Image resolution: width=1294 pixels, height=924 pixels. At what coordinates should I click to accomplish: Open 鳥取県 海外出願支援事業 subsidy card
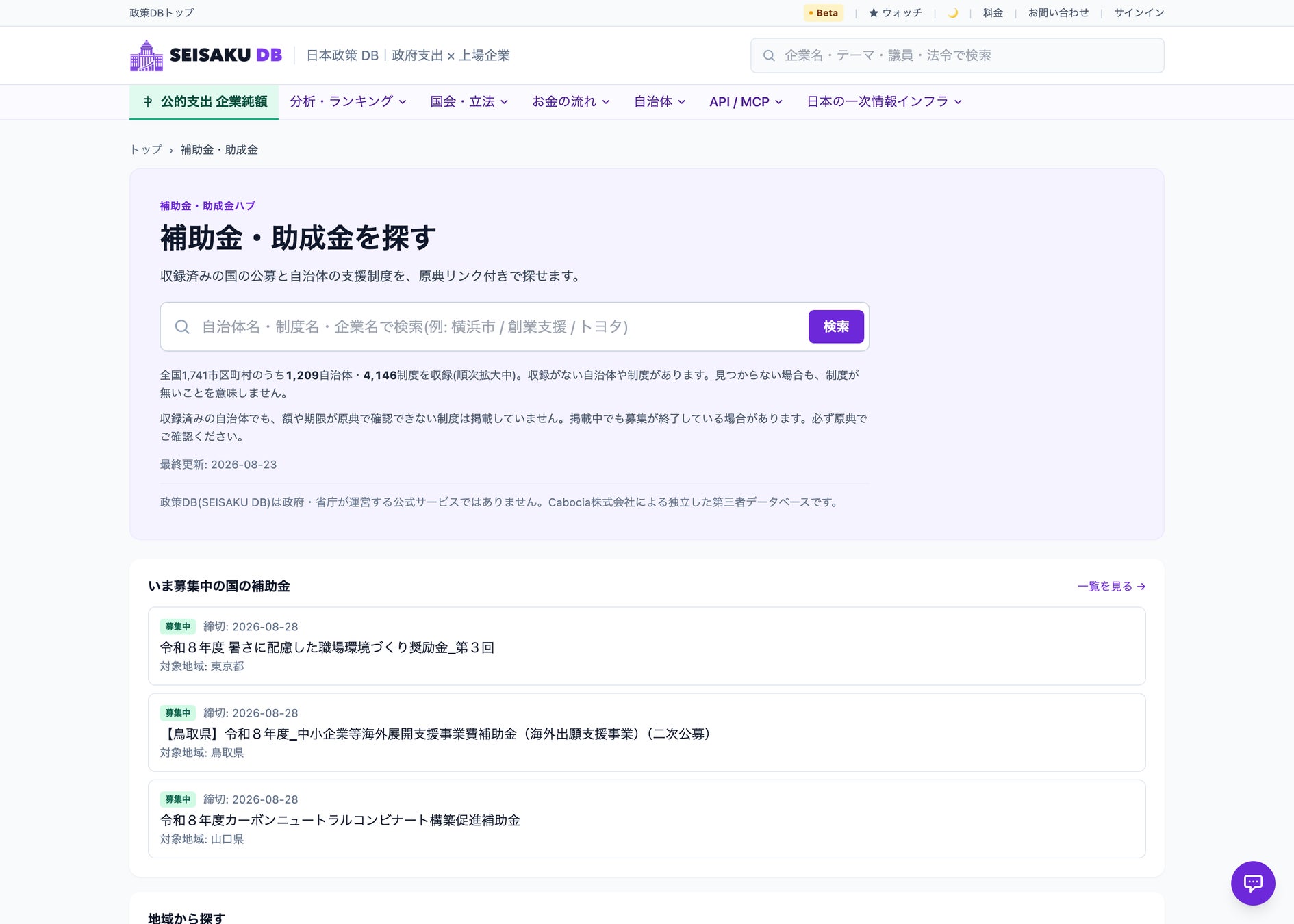tap(647, 732)
